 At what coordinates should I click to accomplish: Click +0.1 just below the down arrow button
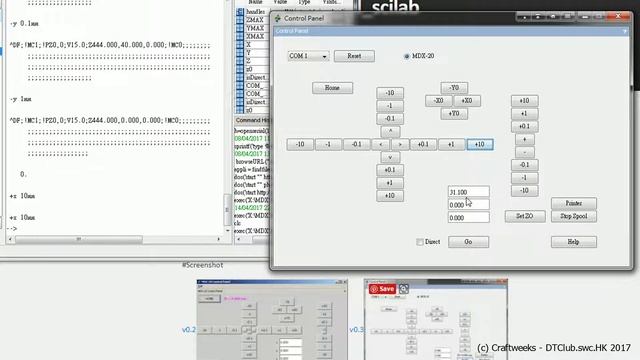tap(390, 170)
